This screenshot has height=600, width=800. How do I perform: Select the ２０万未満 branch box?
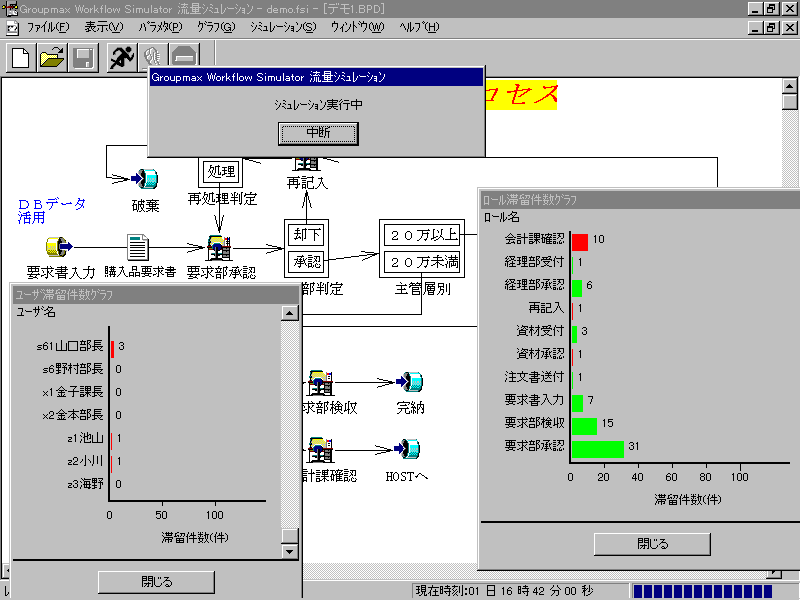pos(422,262)
